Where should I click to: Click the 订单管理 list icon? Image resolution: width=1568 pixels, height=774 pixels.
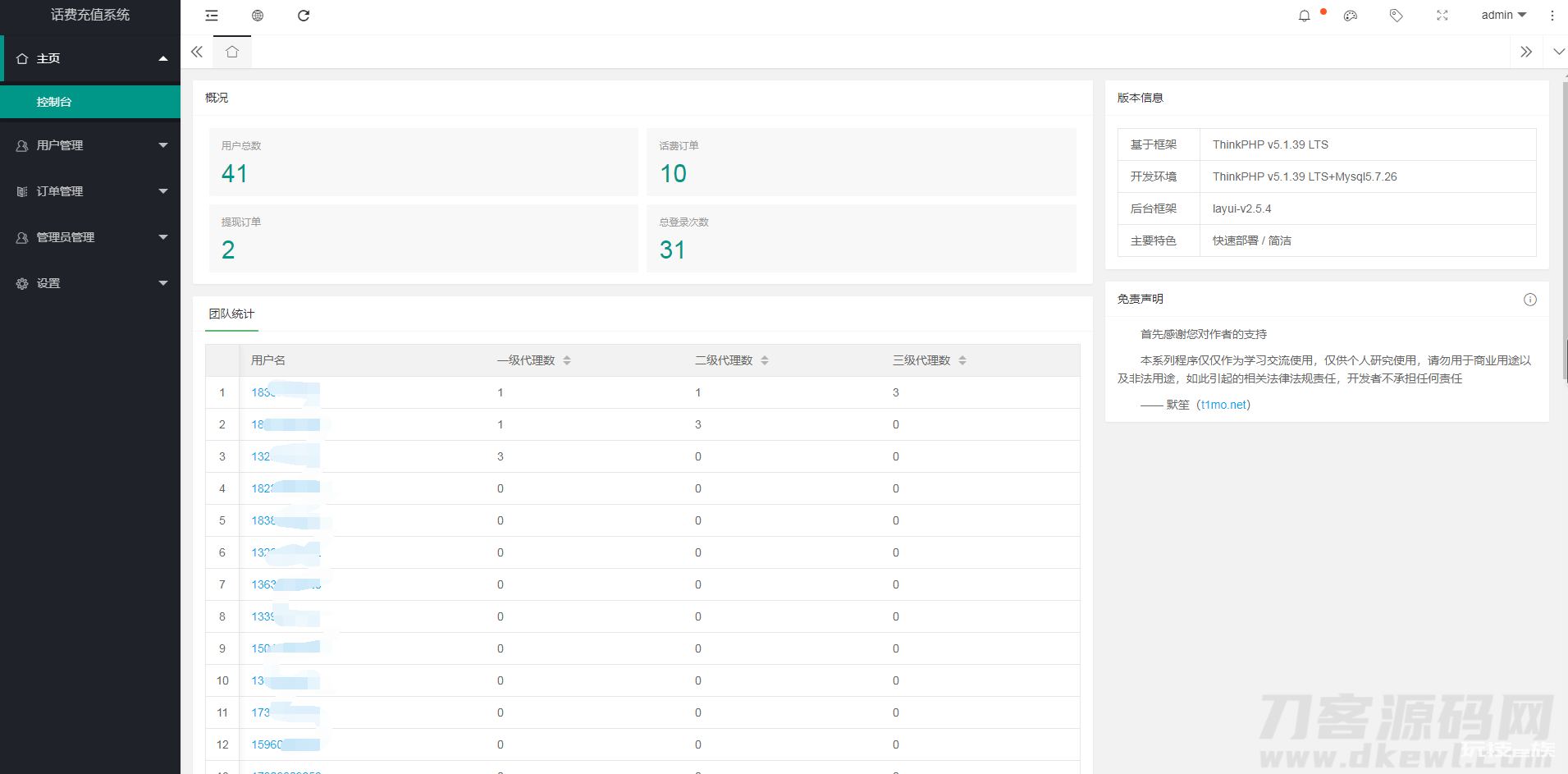tap(22, 191)
